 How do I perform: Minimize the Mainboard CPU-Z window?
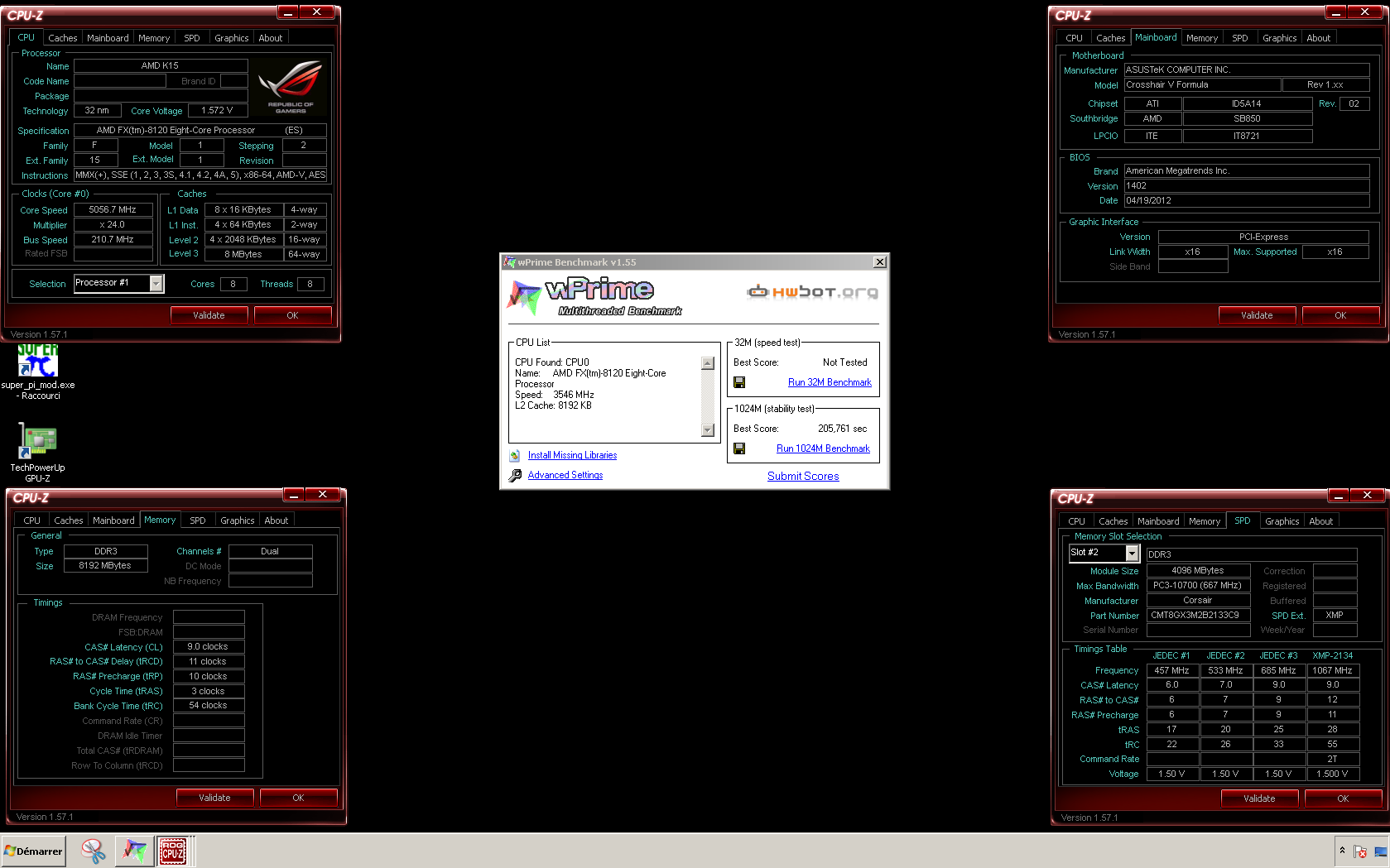coord(1336,12)
